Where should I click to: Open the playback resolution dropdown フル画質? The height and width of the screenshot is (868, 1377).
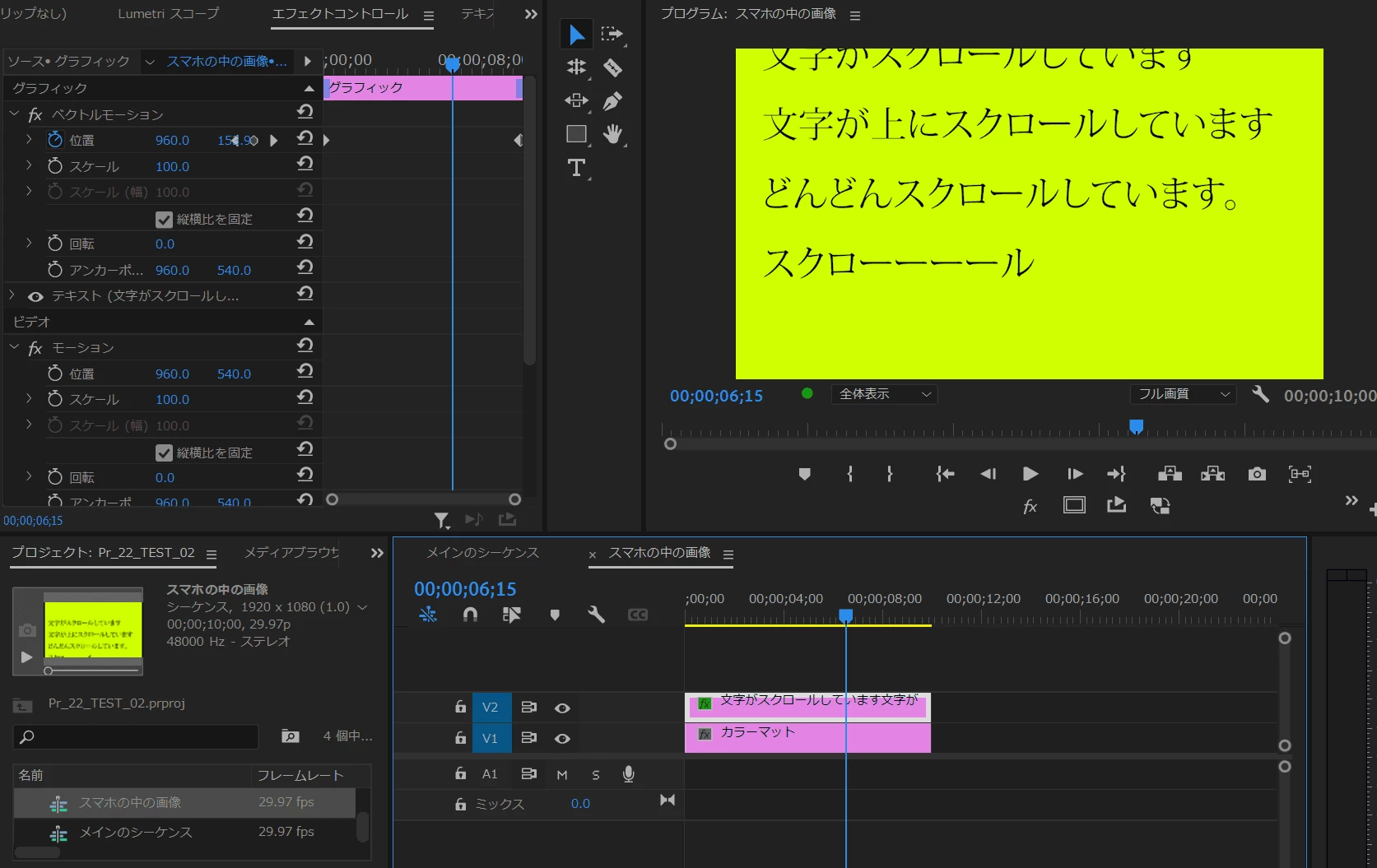point(1184,394)
